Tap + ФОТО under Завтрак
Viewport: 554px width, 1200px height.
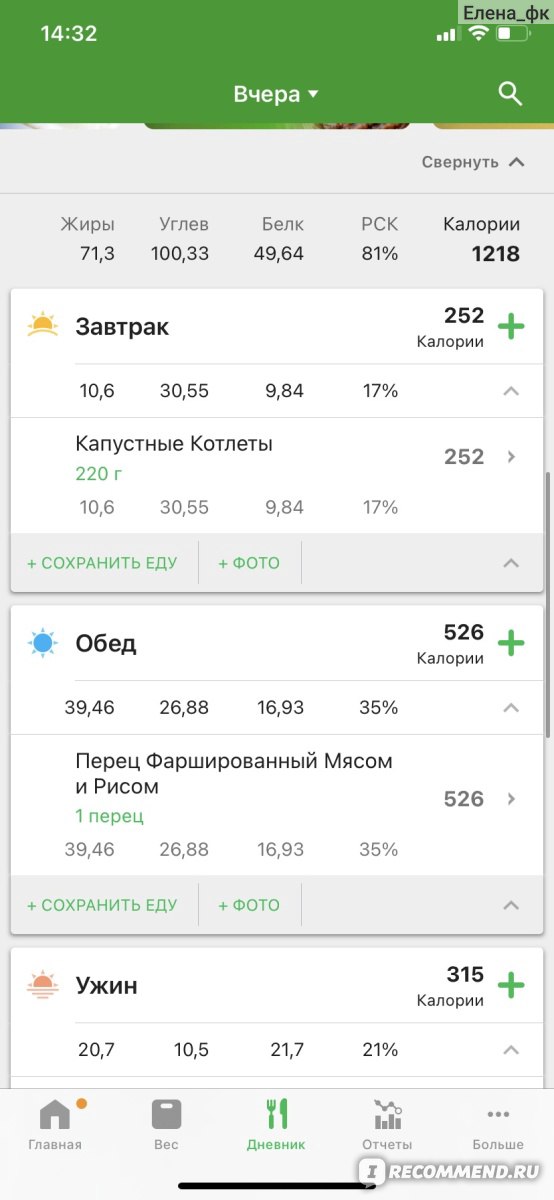(249, 563)
